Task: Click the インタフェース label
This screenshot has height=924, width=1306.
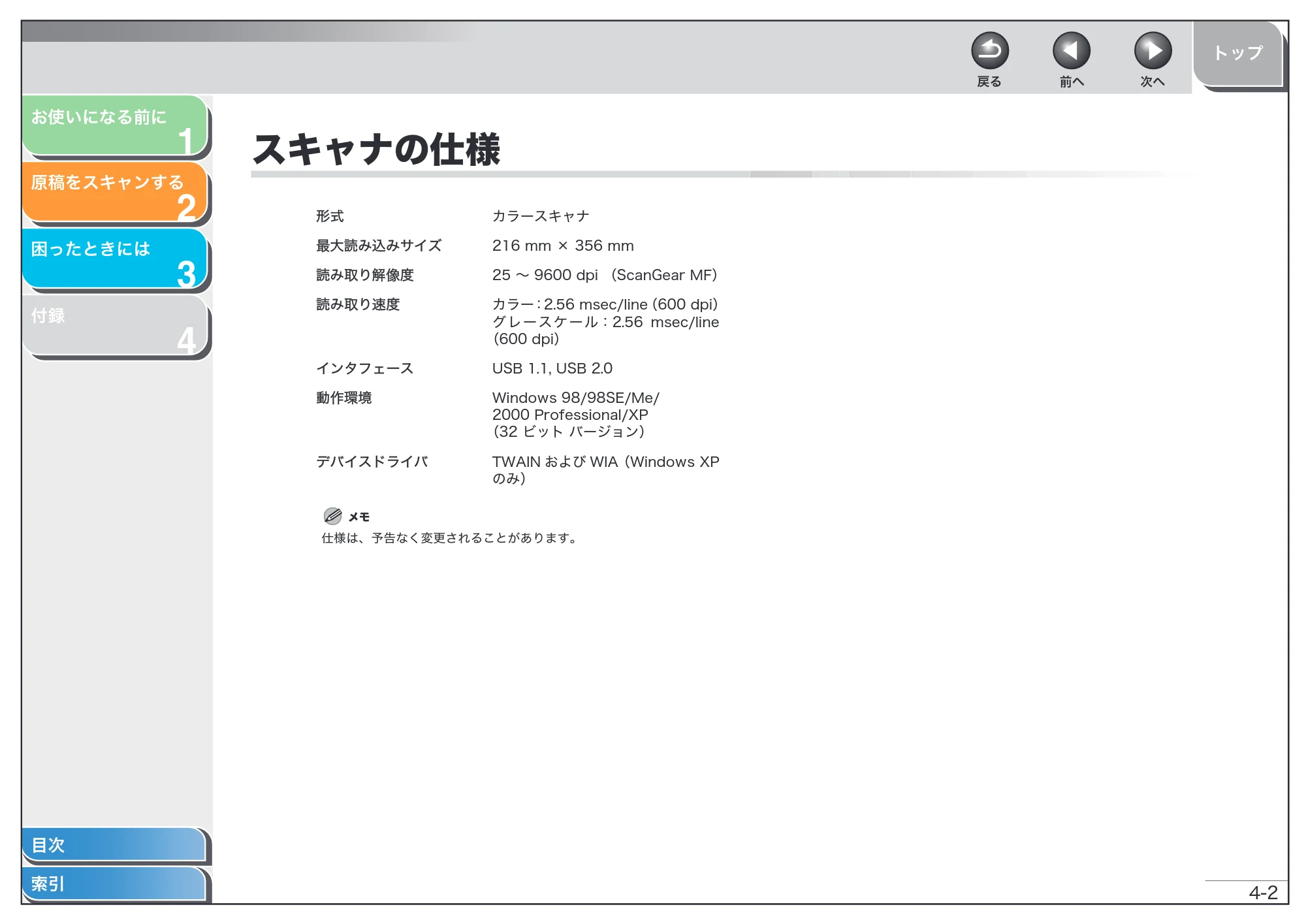Action: tap(365, 368)
